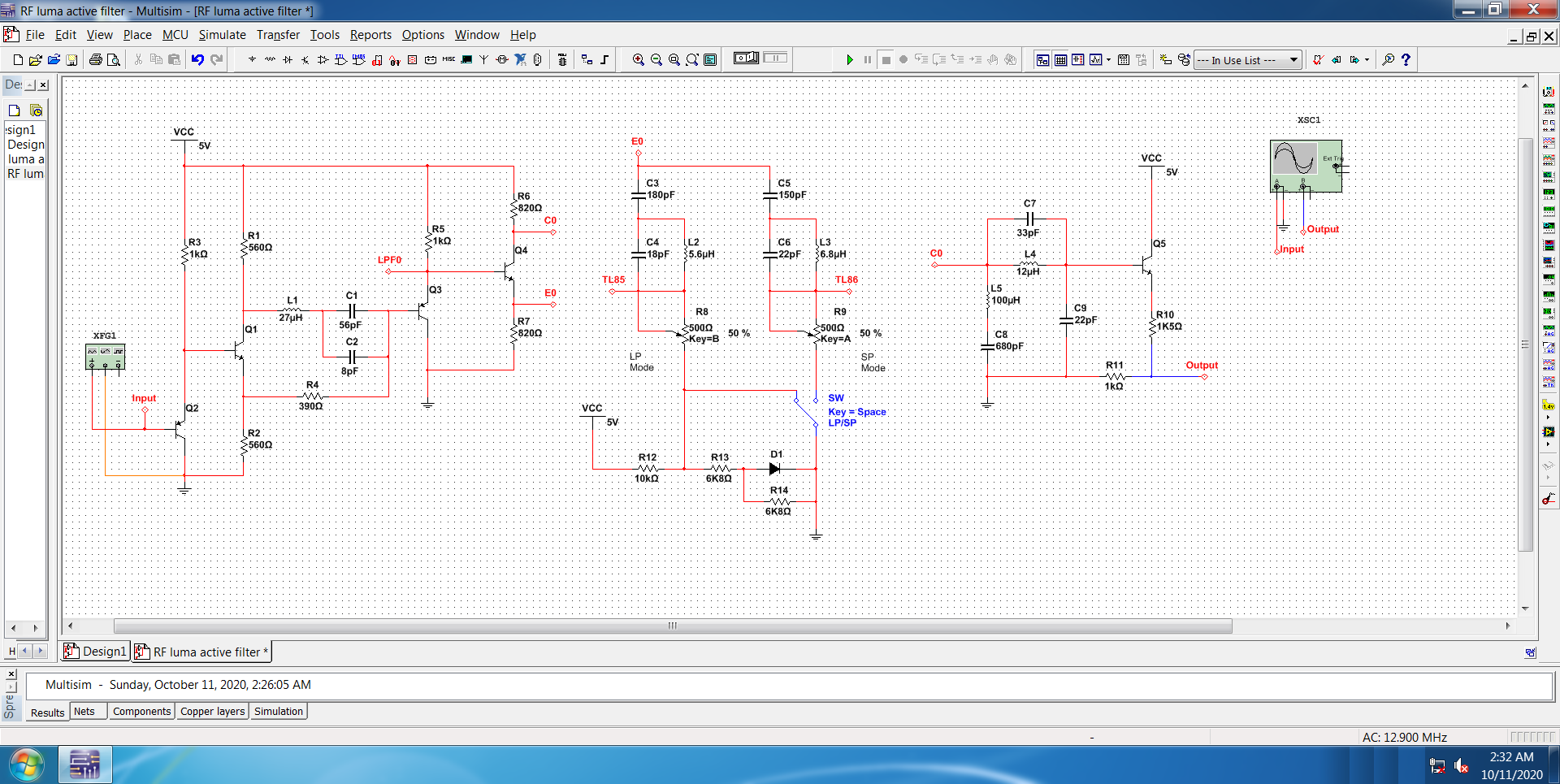Place a basic resistor component from toolbar
This screenshot has width=1560, height=784.
(x=270, y=60)
